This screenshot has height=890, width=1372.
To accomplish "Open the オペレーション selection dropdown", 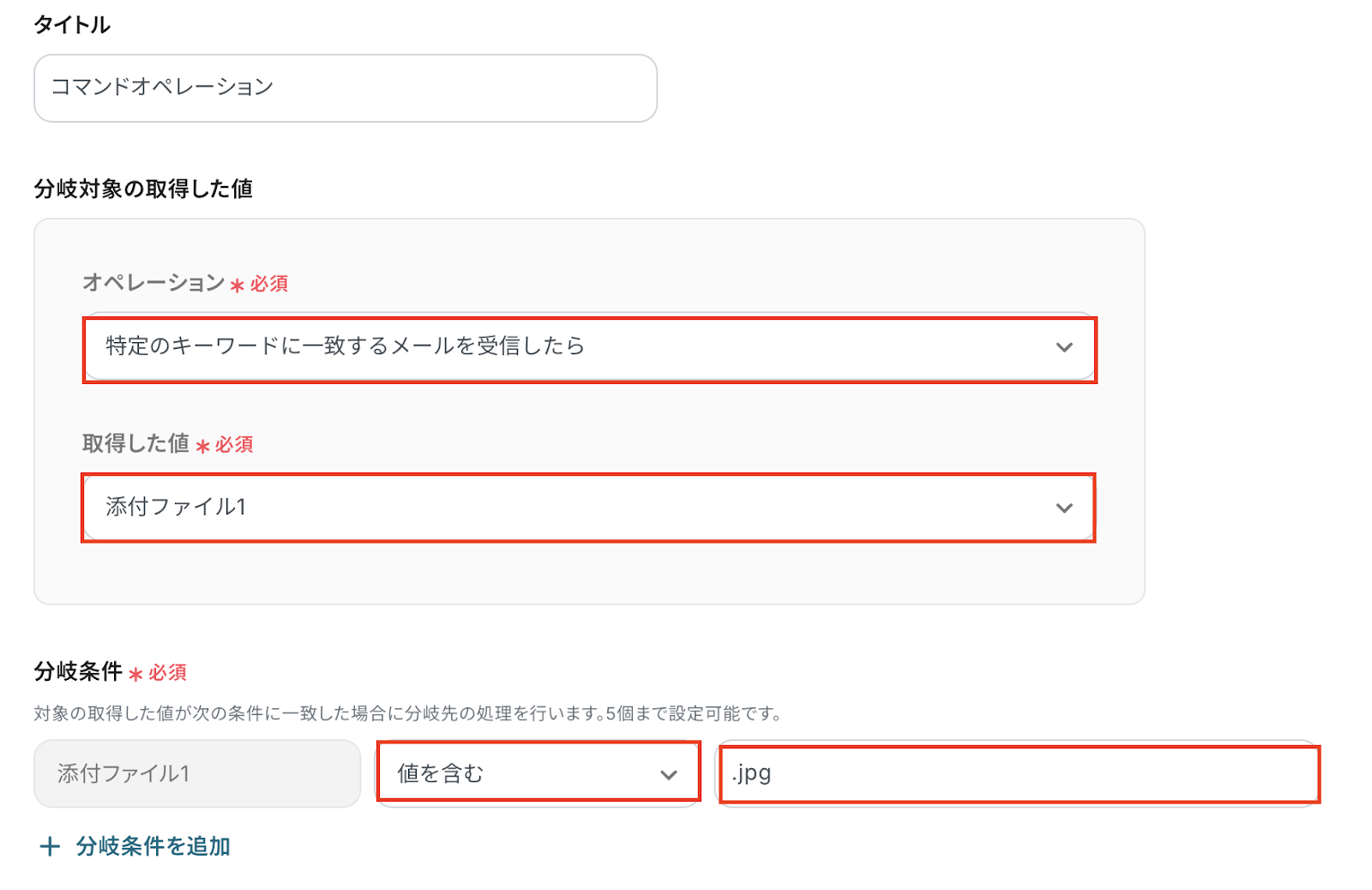I will click(x=566, y=347).
